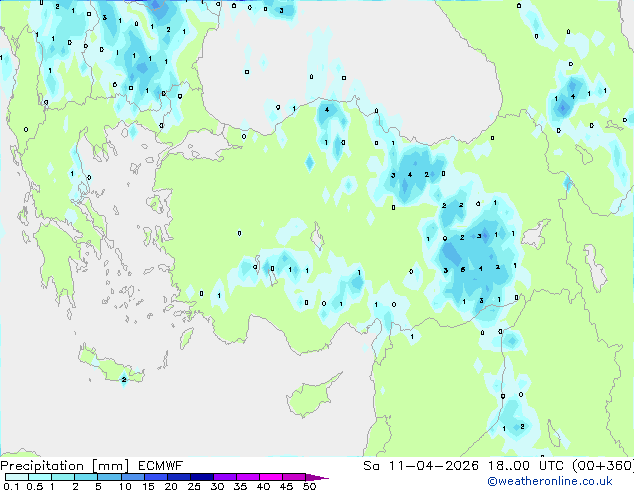Select the 30–35 mm purple legend swatch

(225, 477)
